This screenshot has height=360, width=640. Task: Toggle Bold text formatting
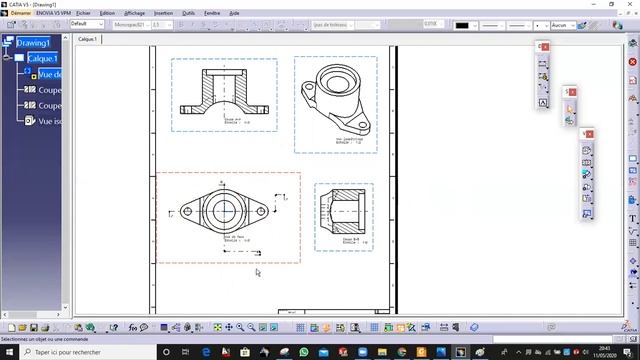(182, 25)
